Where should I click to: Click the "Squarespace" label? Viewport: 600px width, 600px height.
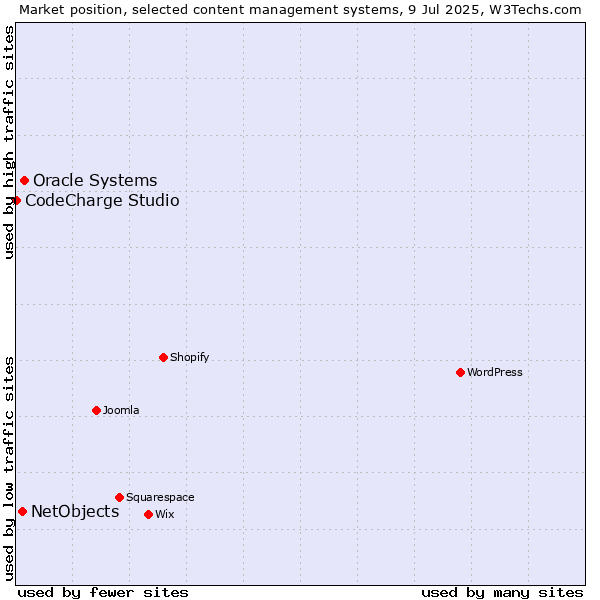[x=160, y=497]
